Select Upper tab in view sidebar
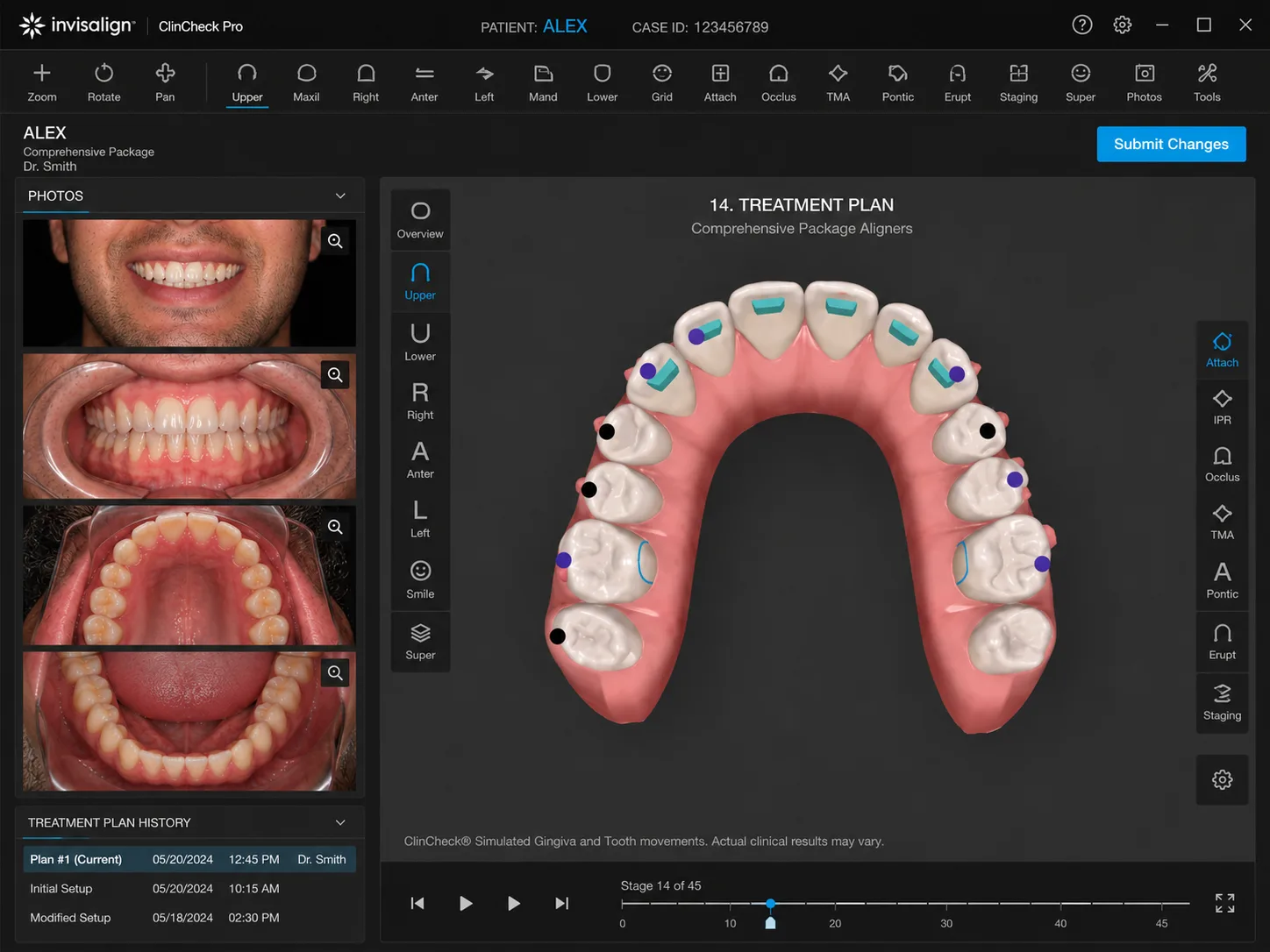Viewport: 1270px width, 952px height. (420, 281)
